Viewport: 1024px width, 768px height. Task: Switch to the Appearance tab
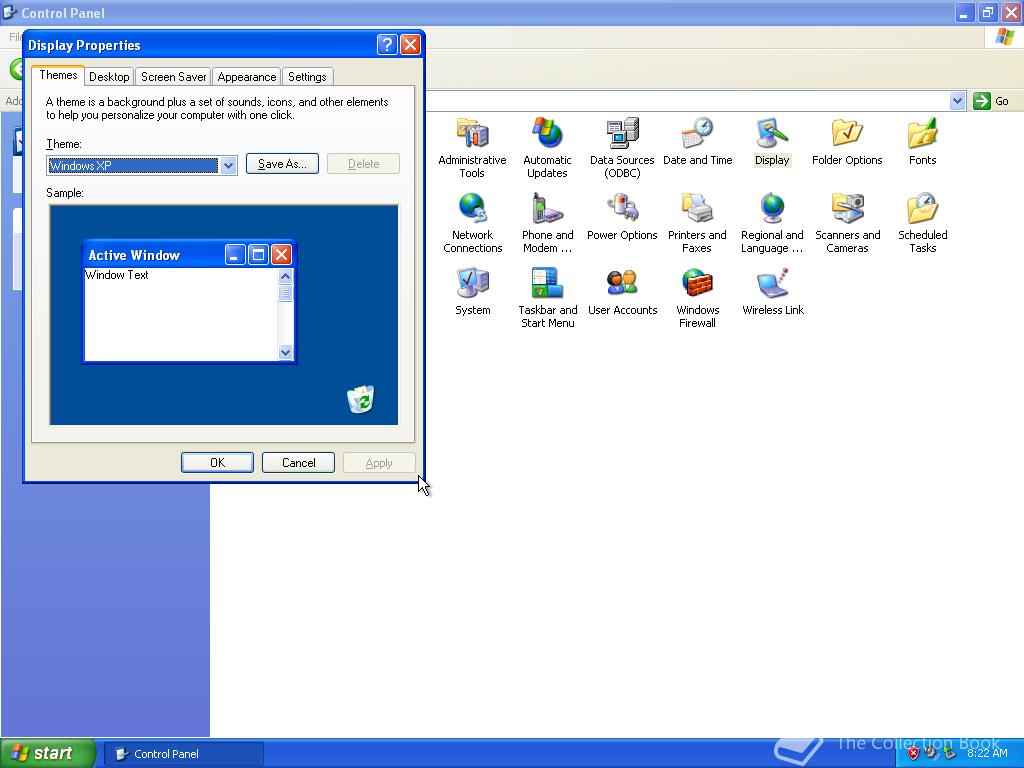246,77
